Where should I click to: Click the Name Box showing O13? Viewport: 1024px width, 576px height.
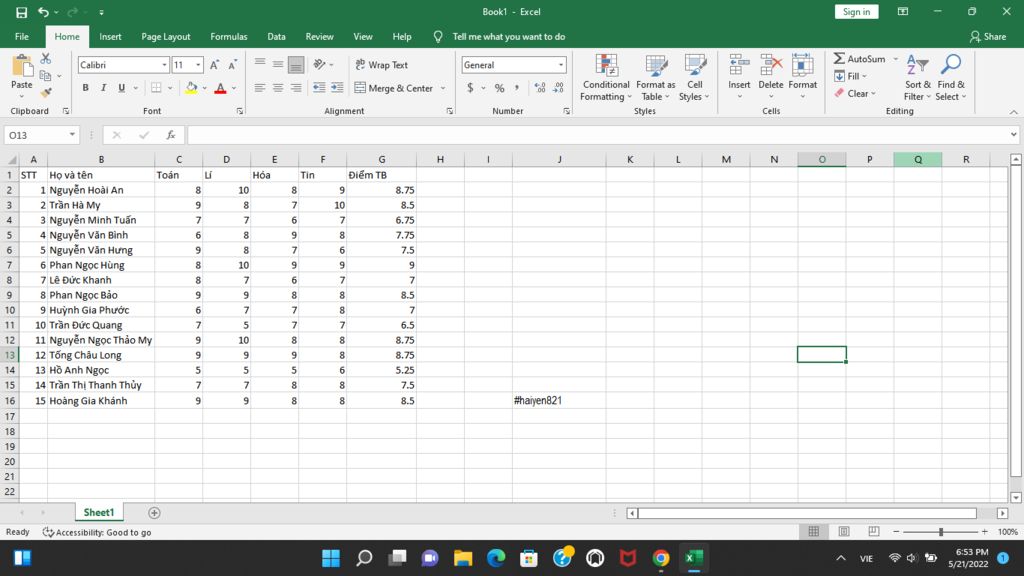(42, 135)
